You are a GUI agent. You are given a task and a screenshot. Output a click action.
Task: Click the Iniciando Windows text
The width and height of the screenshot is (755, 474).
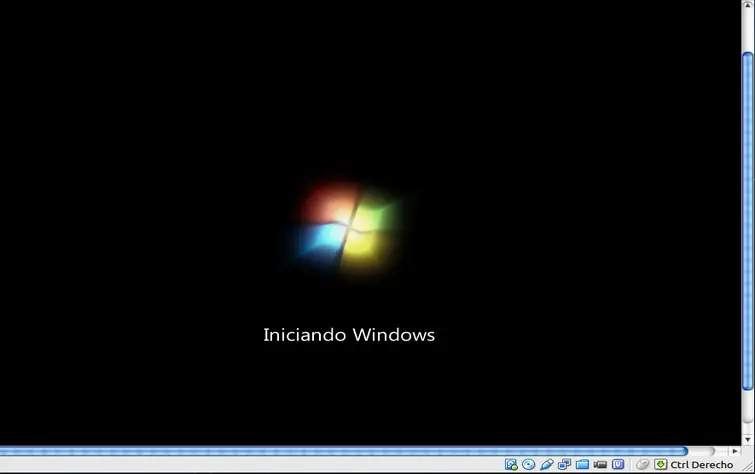click(349, 335)
